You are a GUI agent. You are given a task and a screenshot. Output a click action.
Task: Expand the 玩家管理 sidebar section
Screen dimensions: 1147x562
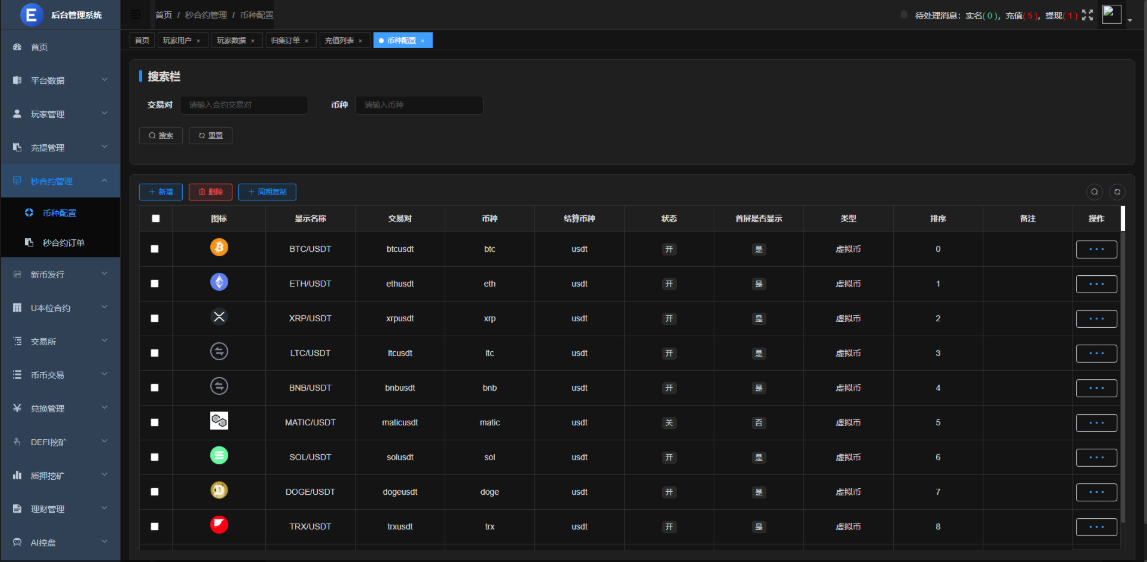(x=60, y=114)
